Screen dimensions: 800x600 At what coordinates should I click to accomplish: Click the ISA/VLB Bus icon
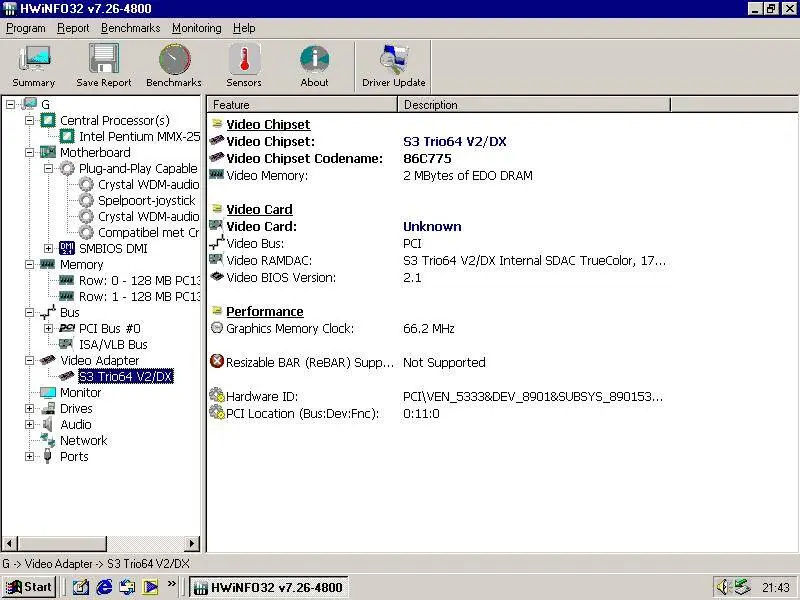point(66,344)
